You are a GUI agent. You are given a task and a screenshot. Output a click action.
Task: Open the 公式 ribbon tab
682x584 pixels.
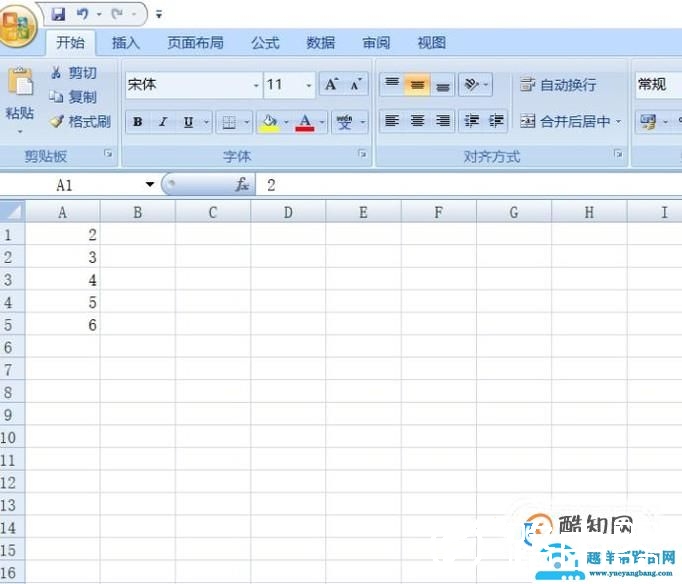tap(265, 43)
